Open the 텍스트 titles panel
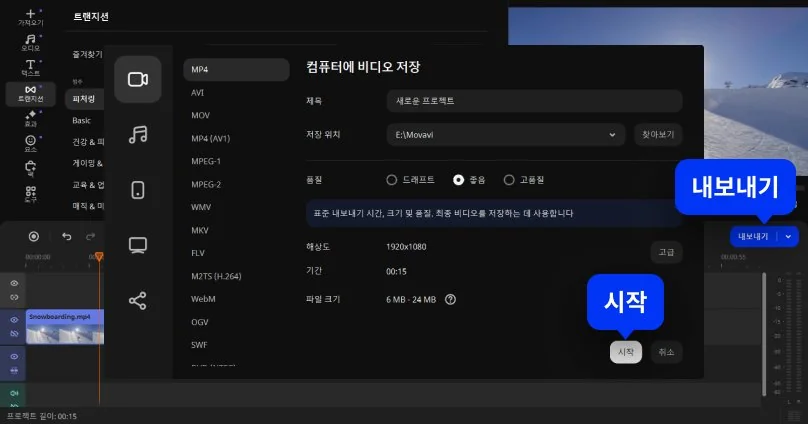808x424 pixels. [x=30, y=67]
